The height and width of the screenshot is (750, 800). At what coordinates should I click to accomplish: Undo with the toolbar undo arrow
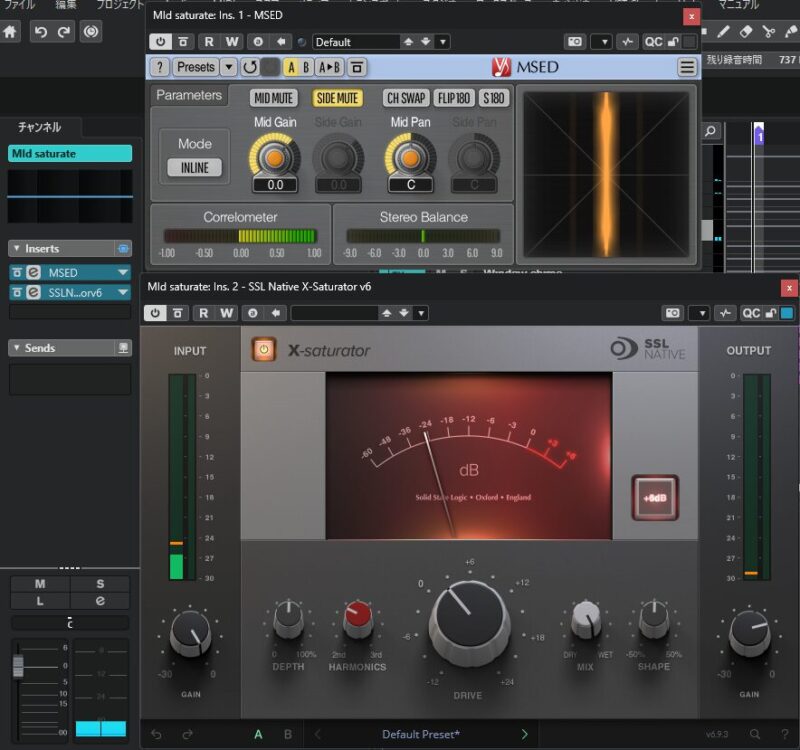[x=40, y=32]
